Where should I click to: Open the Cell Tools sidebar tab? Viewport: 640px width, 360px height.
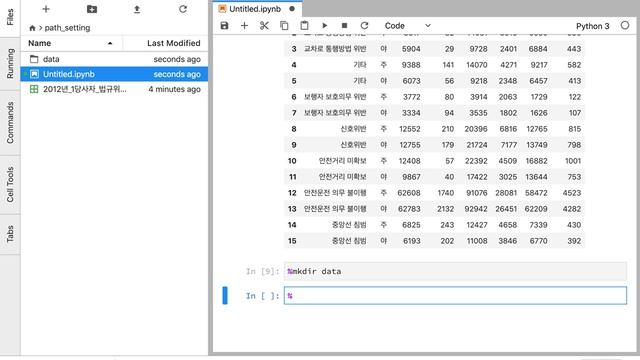[x=10, y=184]
